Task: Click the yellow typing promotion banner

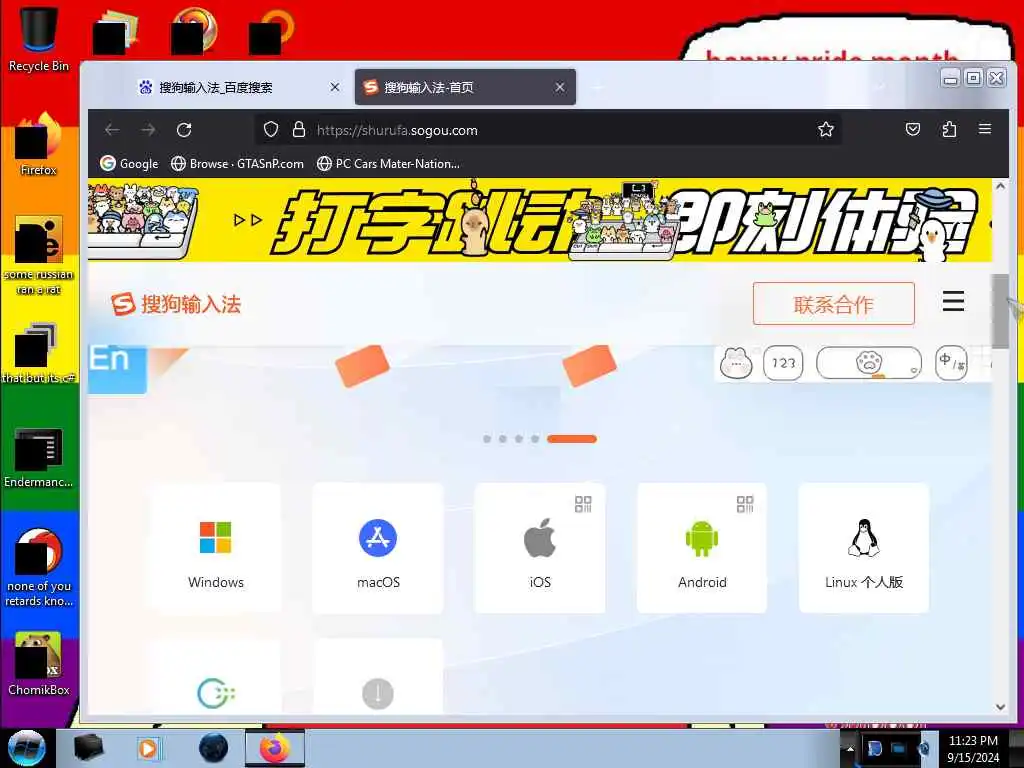Action: pyautogui.click(x=539, y=220)
